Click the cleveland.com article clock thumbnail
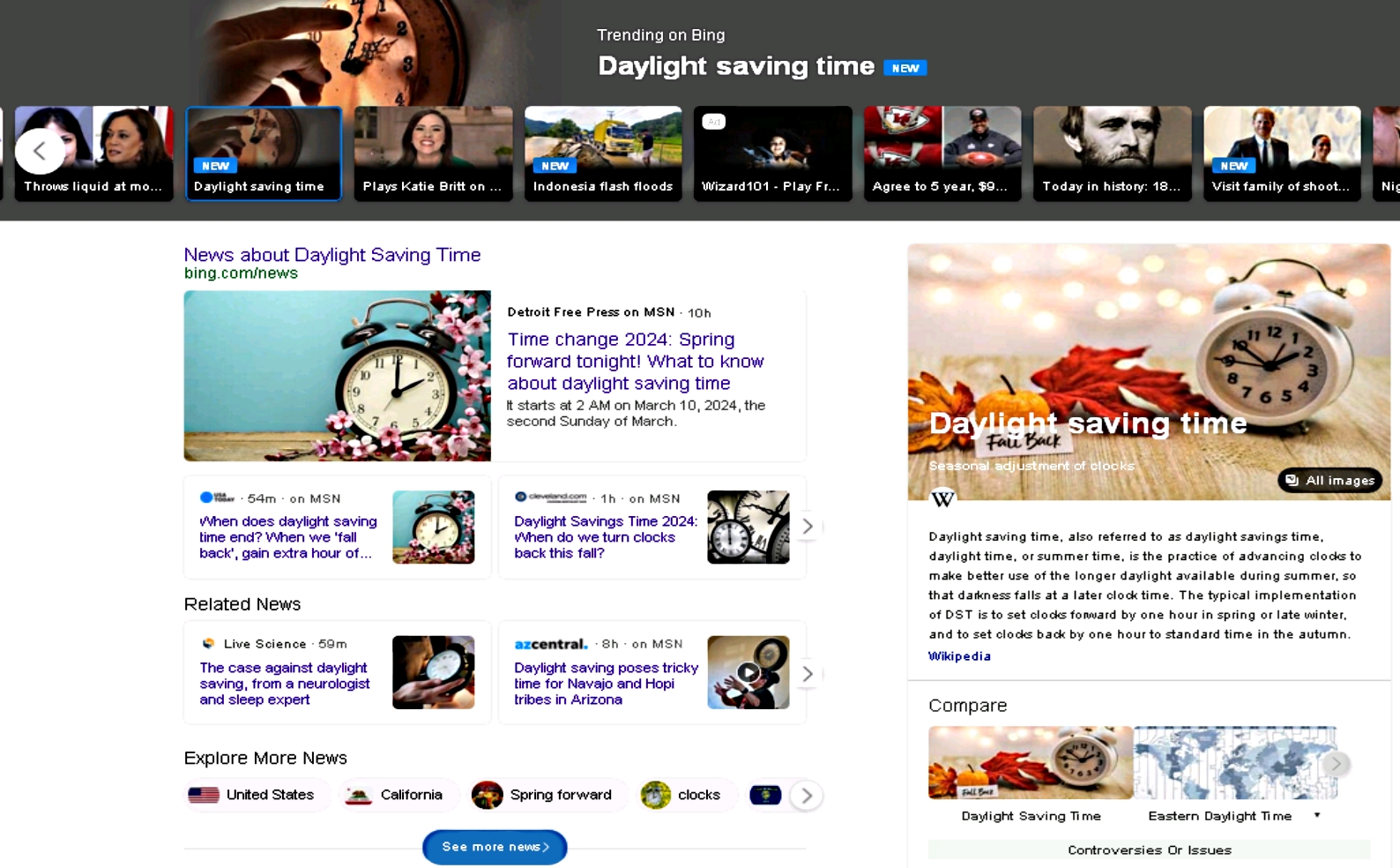Viewport: 1400px width, 868px height. (x=748, y=528)
